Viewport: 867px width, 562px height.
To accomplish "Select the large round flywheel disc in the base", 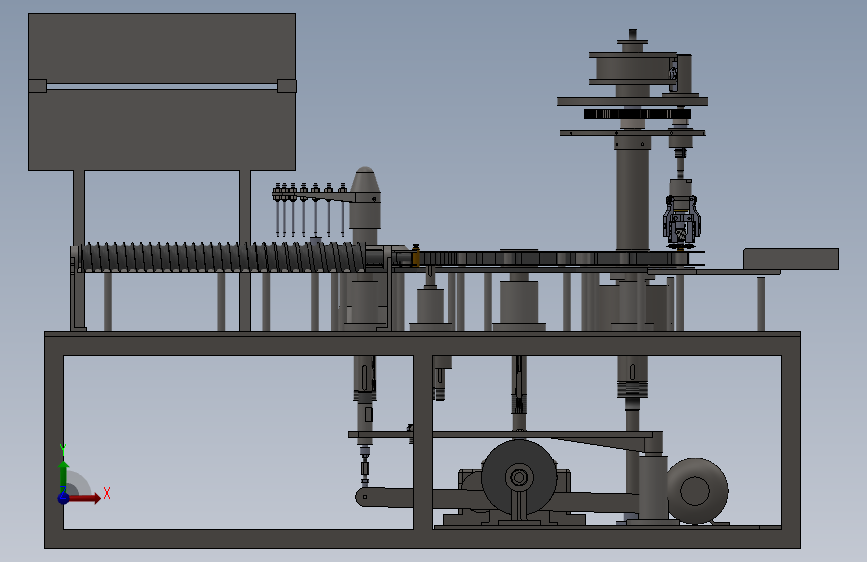I will (519, 477).
